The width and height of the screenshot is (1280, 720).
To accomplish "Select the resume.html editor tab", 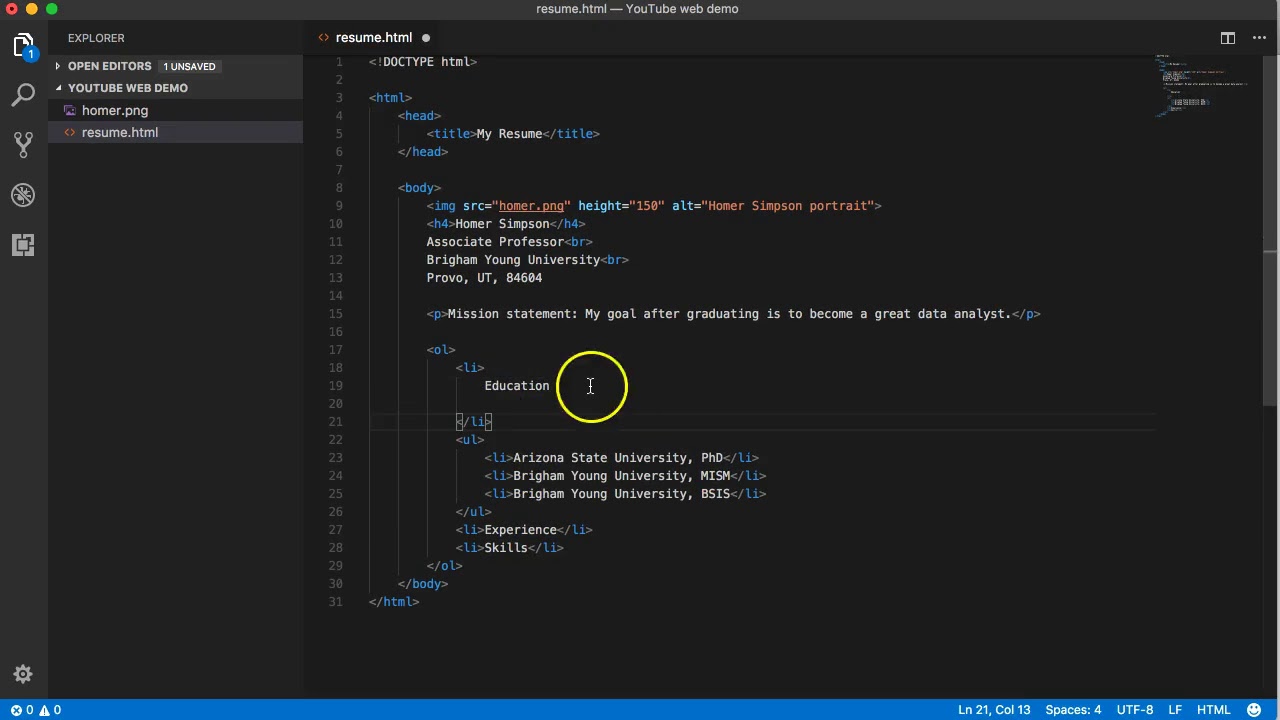I will point(373,38).
